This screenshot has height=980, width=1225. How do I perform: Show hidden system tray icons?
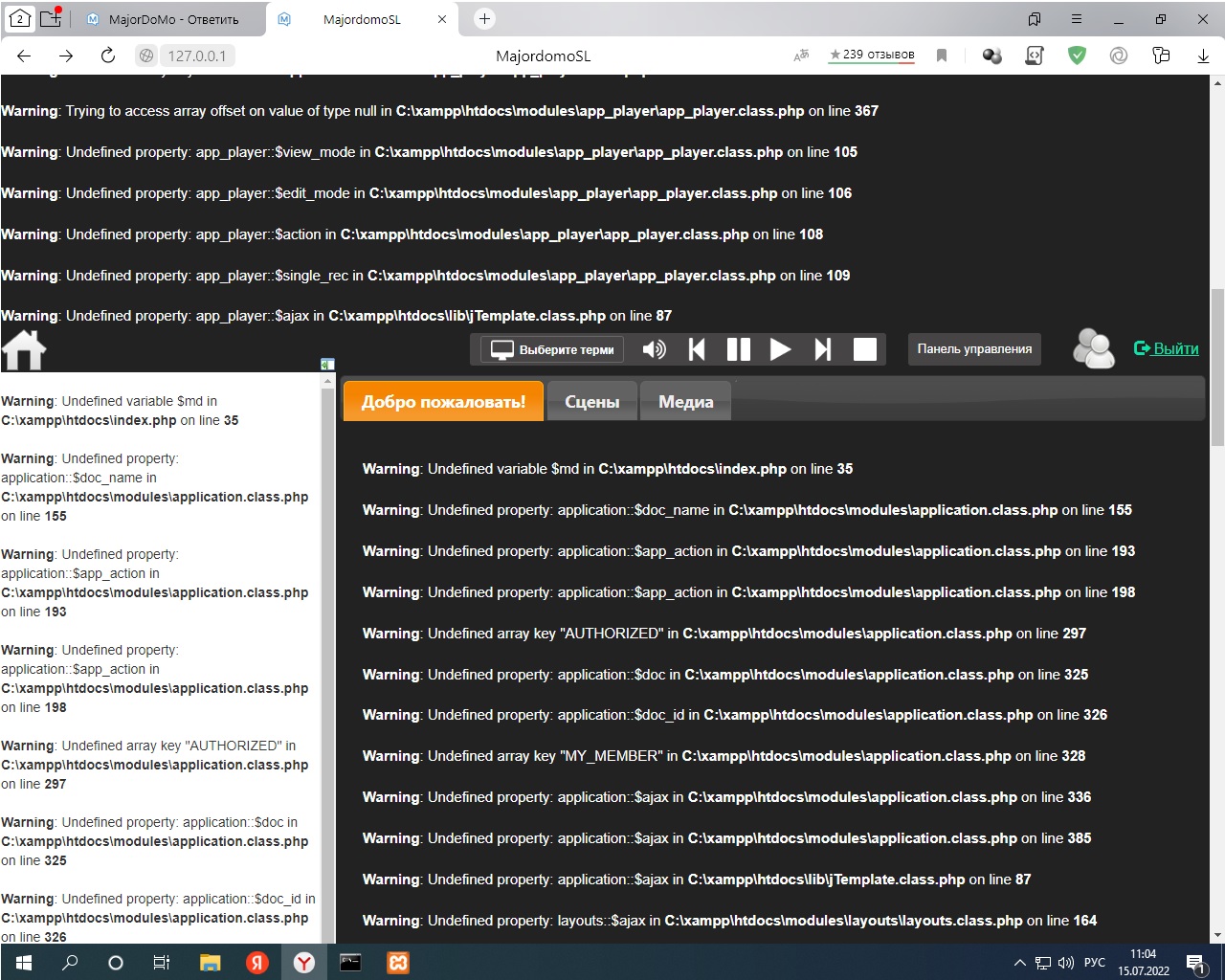pos(1019,963)
